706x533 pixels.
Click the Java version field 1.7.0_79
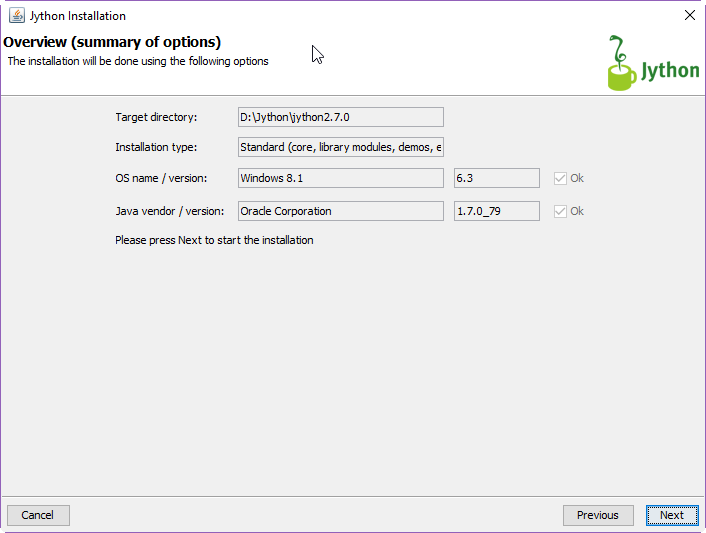(497, 211)
